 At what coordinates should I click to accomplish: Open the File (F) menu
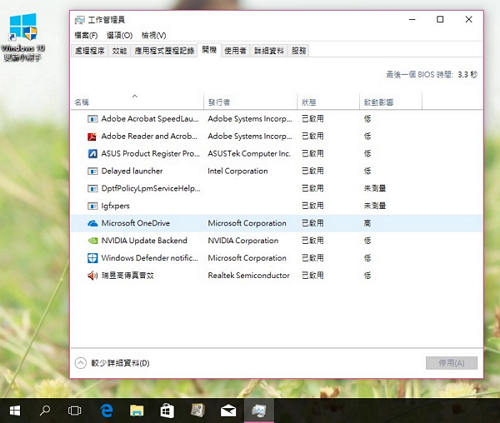86,35
